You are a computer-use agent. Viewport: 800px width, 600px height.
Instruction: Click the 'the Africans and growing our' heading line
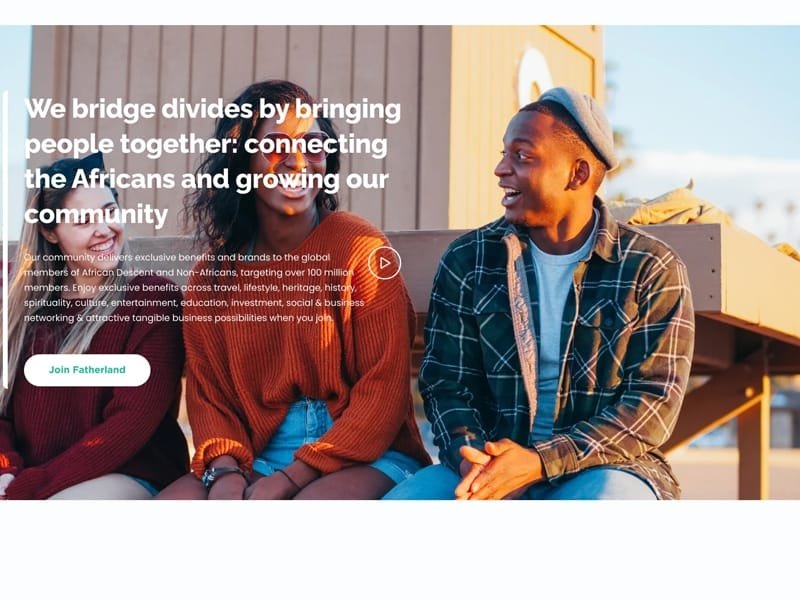(x=207, y=180)
